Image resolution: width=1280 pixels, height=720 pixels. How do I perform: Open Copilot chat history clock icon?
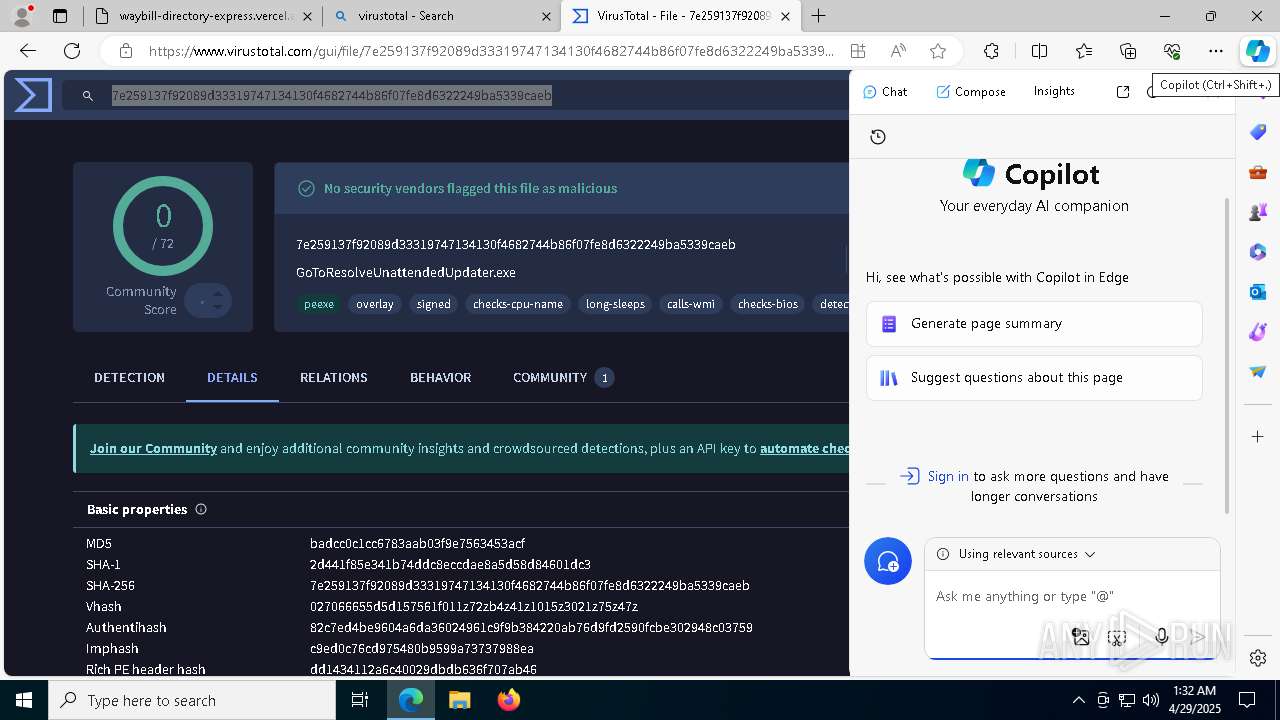point(878,137)
